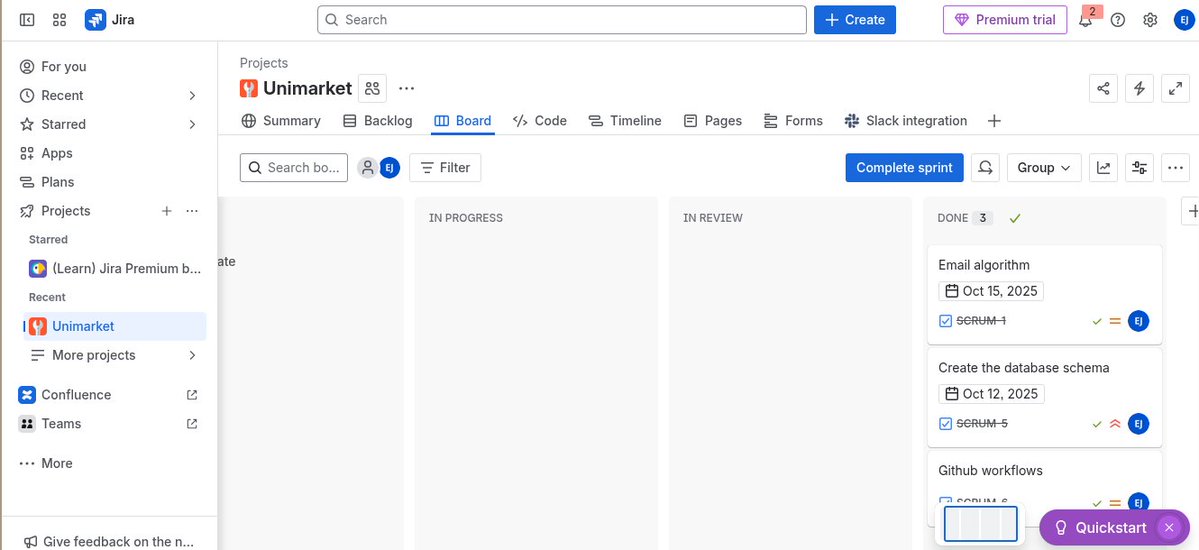Image resolution: width=1199 pixels, height=550 pixels.
Task: Open the board more-actions three-dot menu
Action: pyautogui.click(x=1175, y=168)
